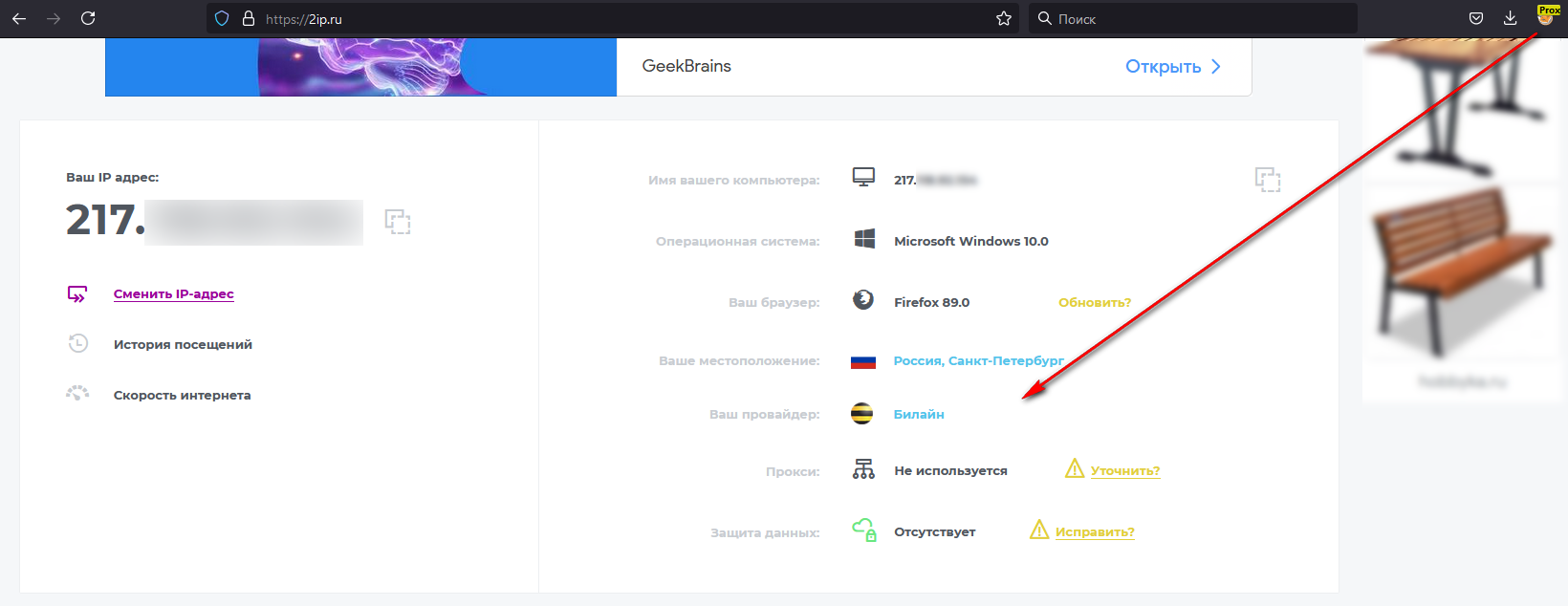Open Скорость интернета test
Viewport: 1568px width, 606px height.
(x=182, y=396)
